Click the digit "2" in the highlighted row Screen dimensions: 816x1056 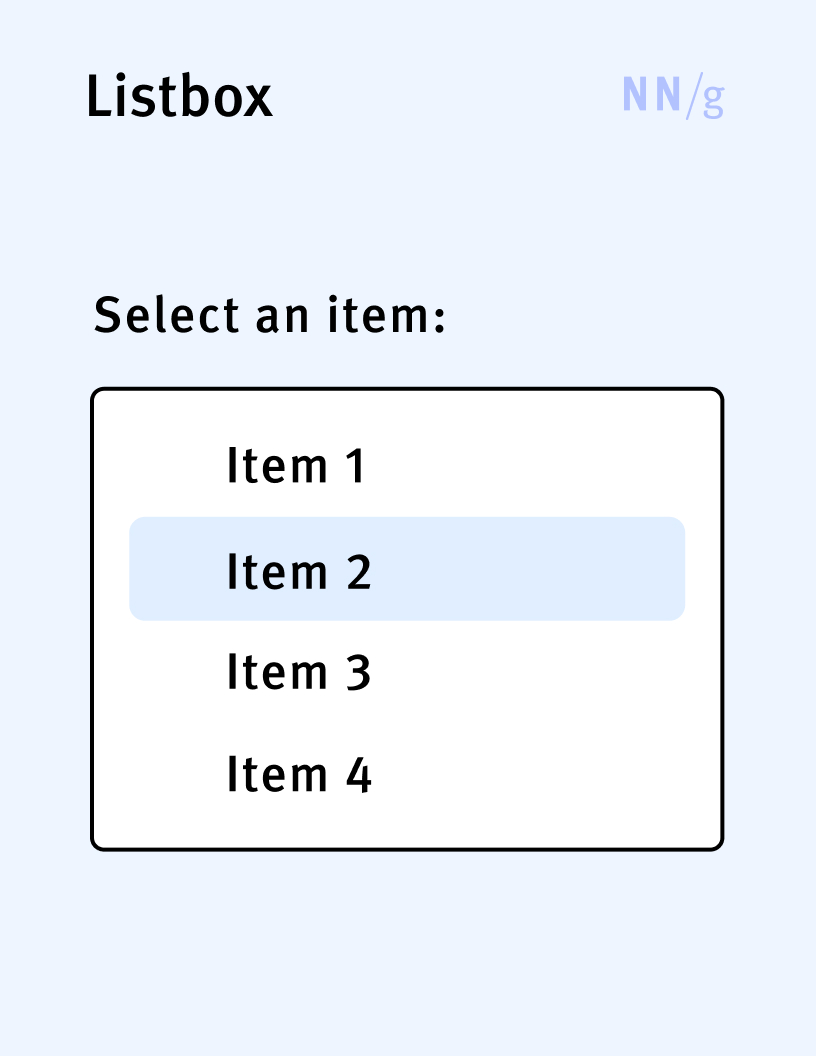[359, 571]
